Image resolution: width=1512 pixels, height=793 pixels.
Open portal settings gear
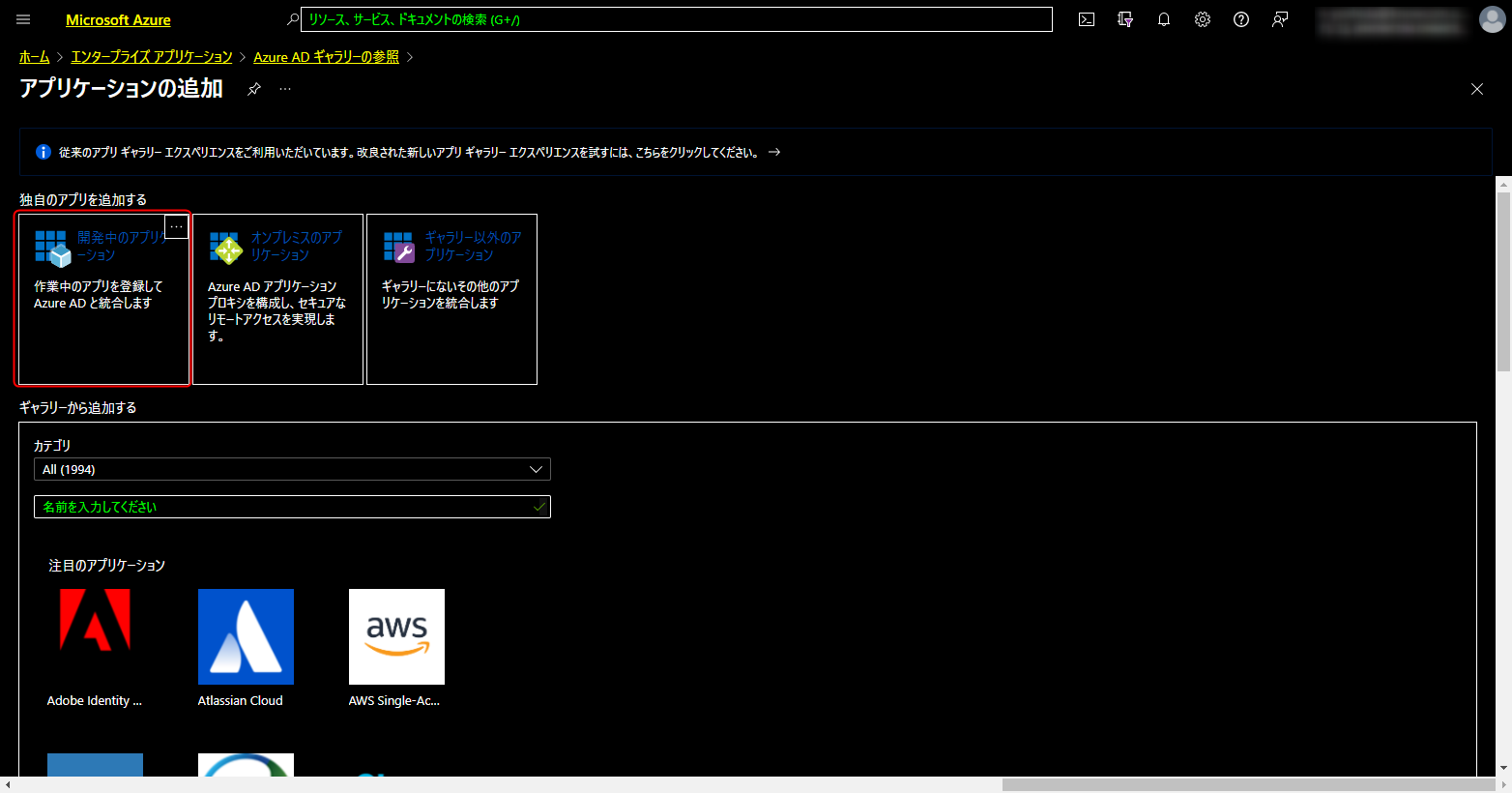(1203, 19)
